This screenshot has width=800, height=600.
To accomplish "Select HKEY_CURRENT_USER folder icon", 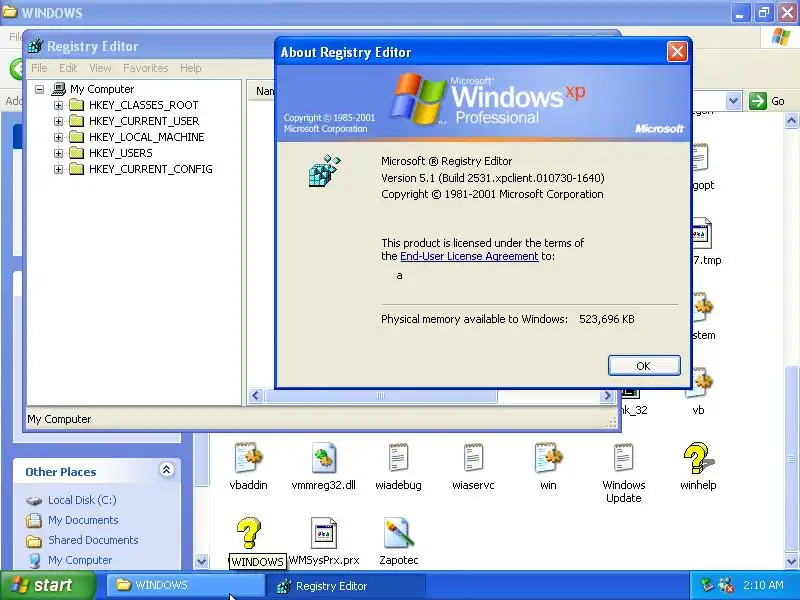I will click(x=77, y=121).
